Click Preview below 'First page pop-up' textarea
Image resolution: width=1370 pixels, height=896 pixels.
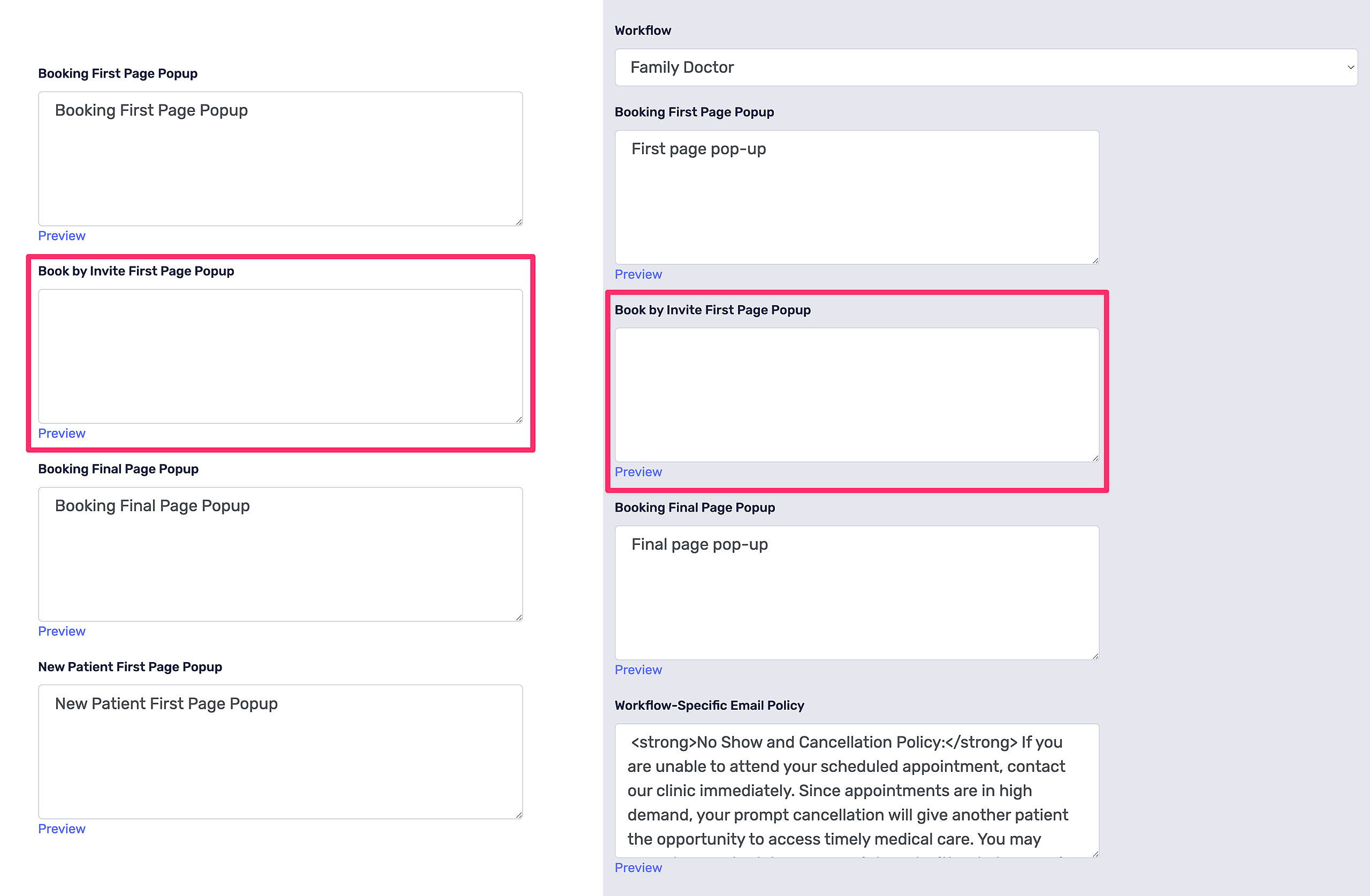638,274
